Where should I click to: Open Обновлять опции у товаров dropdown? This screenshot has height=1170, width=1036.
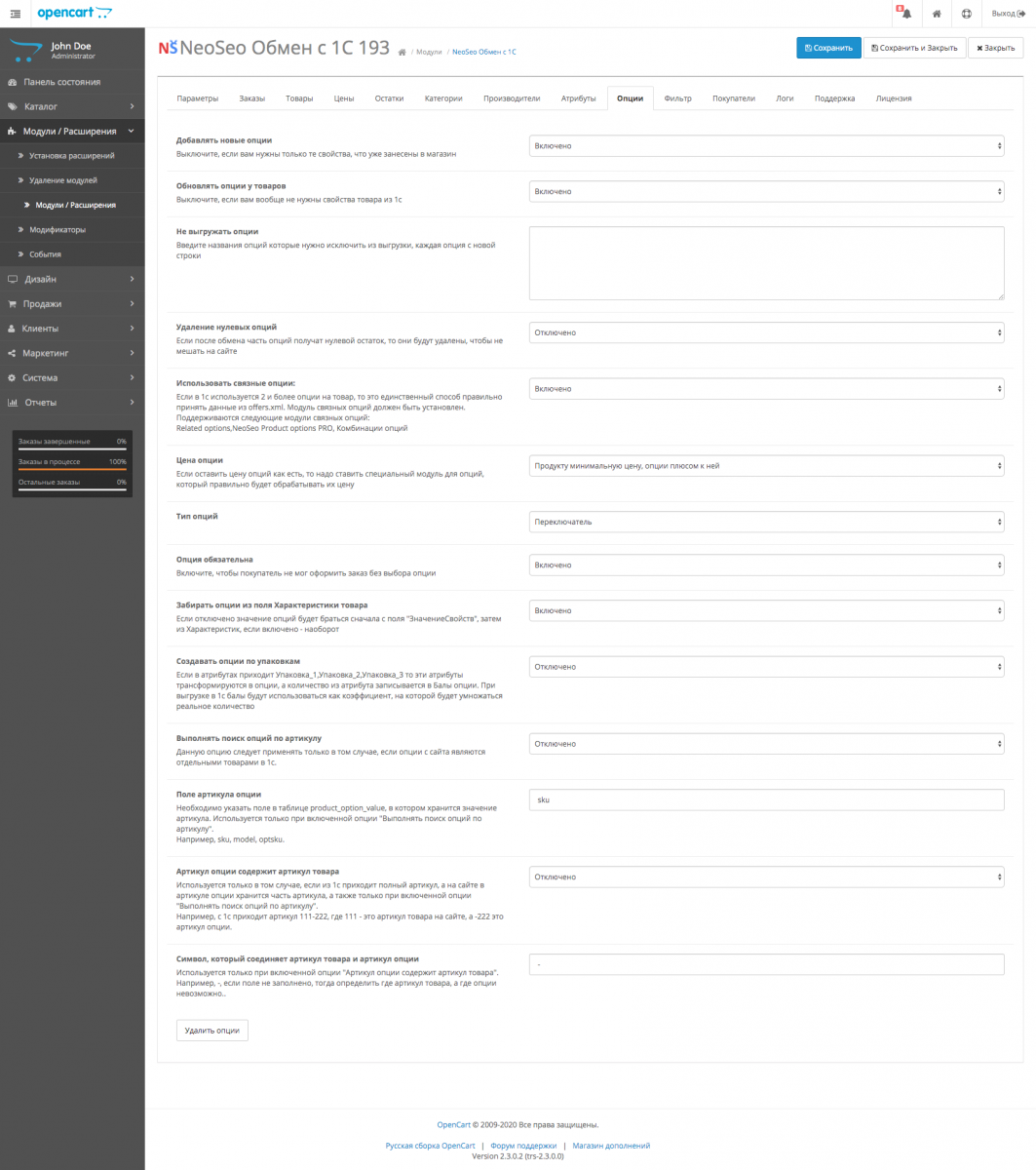(766, 191)
